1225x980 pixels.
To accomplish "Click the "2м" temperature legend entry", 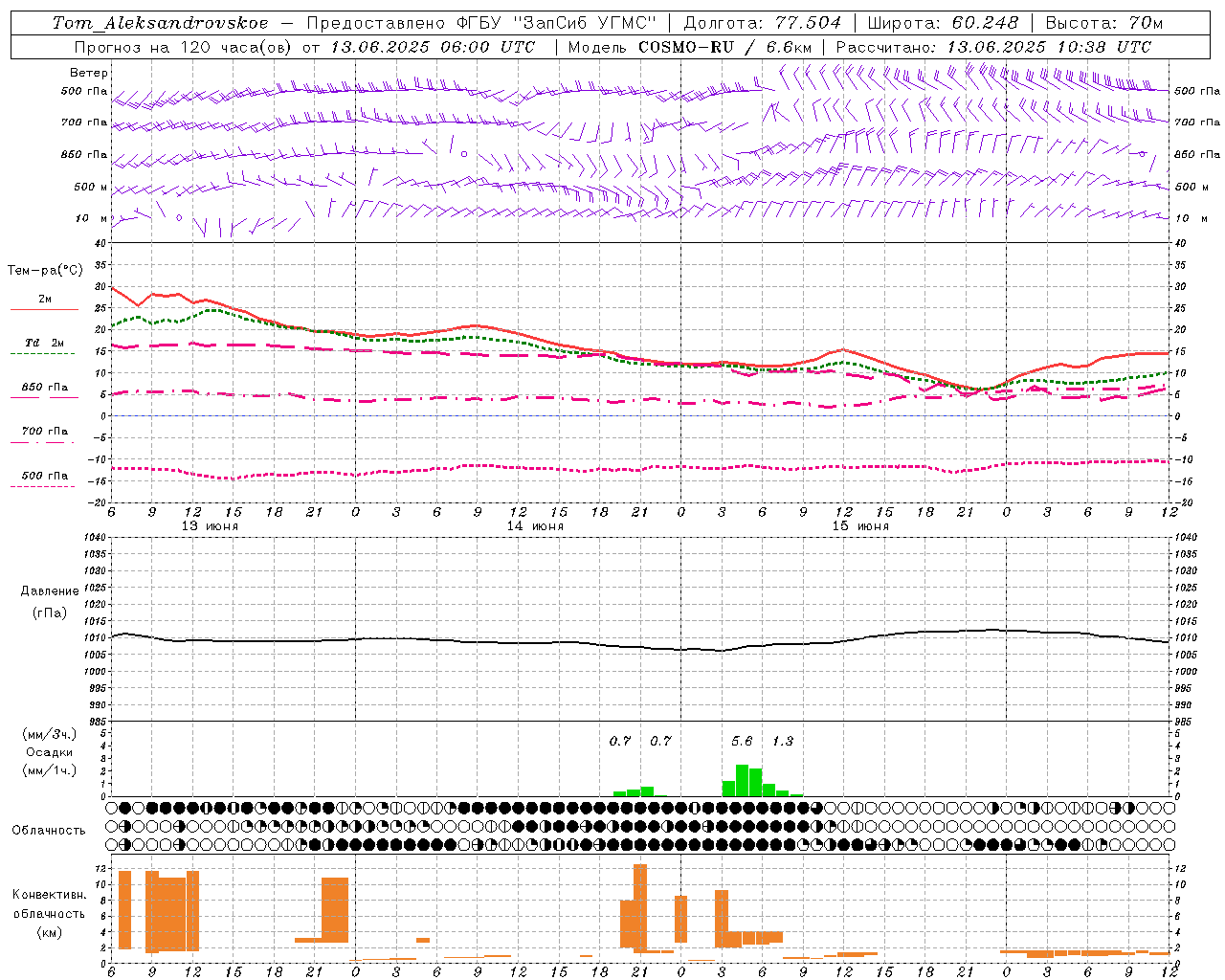I will click(x=45, y=300).
